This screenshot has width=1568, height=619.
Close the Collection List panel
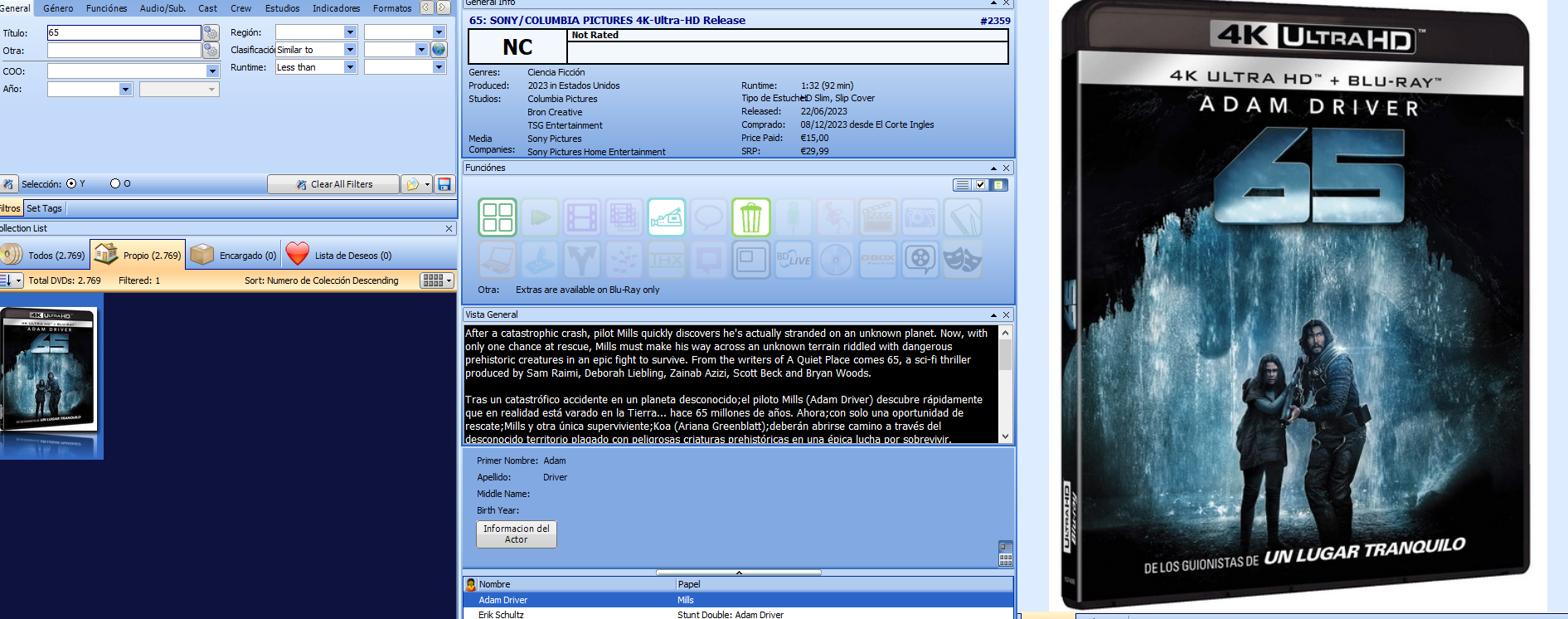tap(449, 228)
